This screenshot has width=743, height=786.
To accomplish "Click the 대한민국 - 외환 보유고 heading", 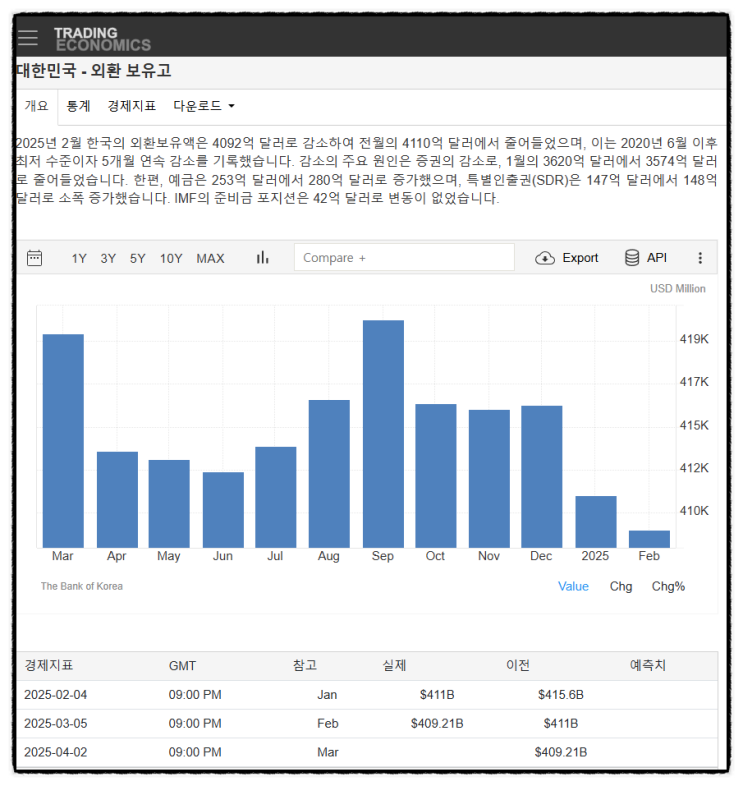I will point(94,70).
